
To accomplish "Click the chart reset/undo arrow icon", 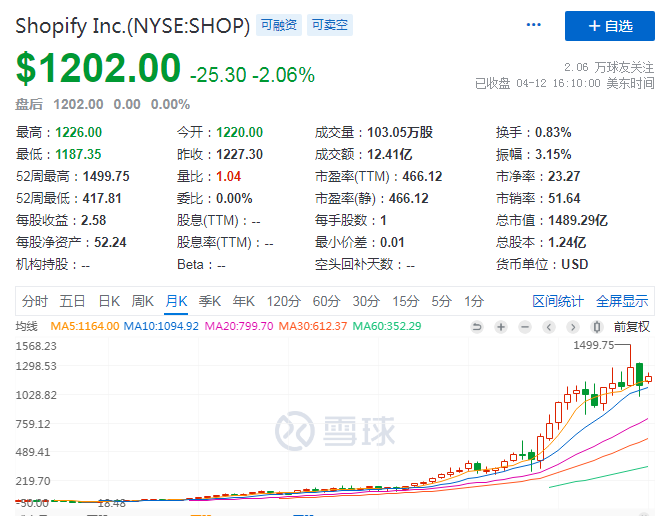I will coord(476,326).
